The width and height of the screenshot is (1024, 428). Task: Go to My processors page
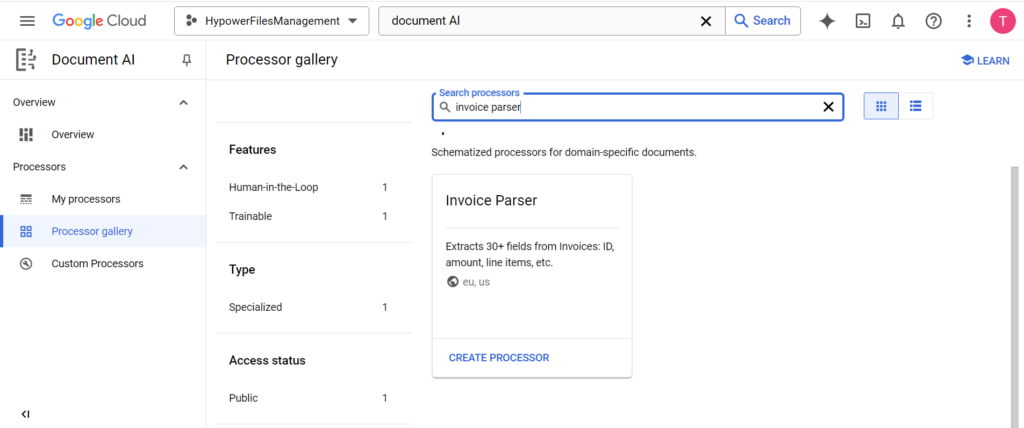point(85,199)
